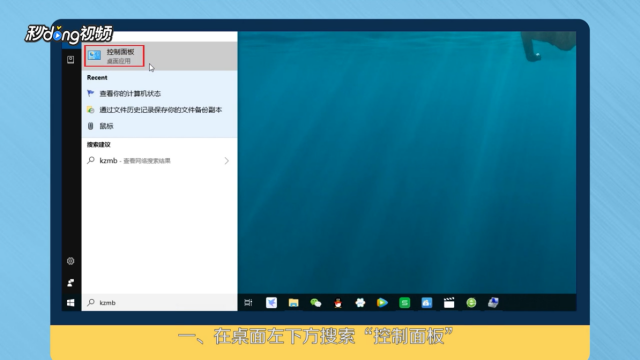The image size is (640, 360).
Task: Click the 桌面应用 subtitle under 控制面板
Action: [118, 61]
